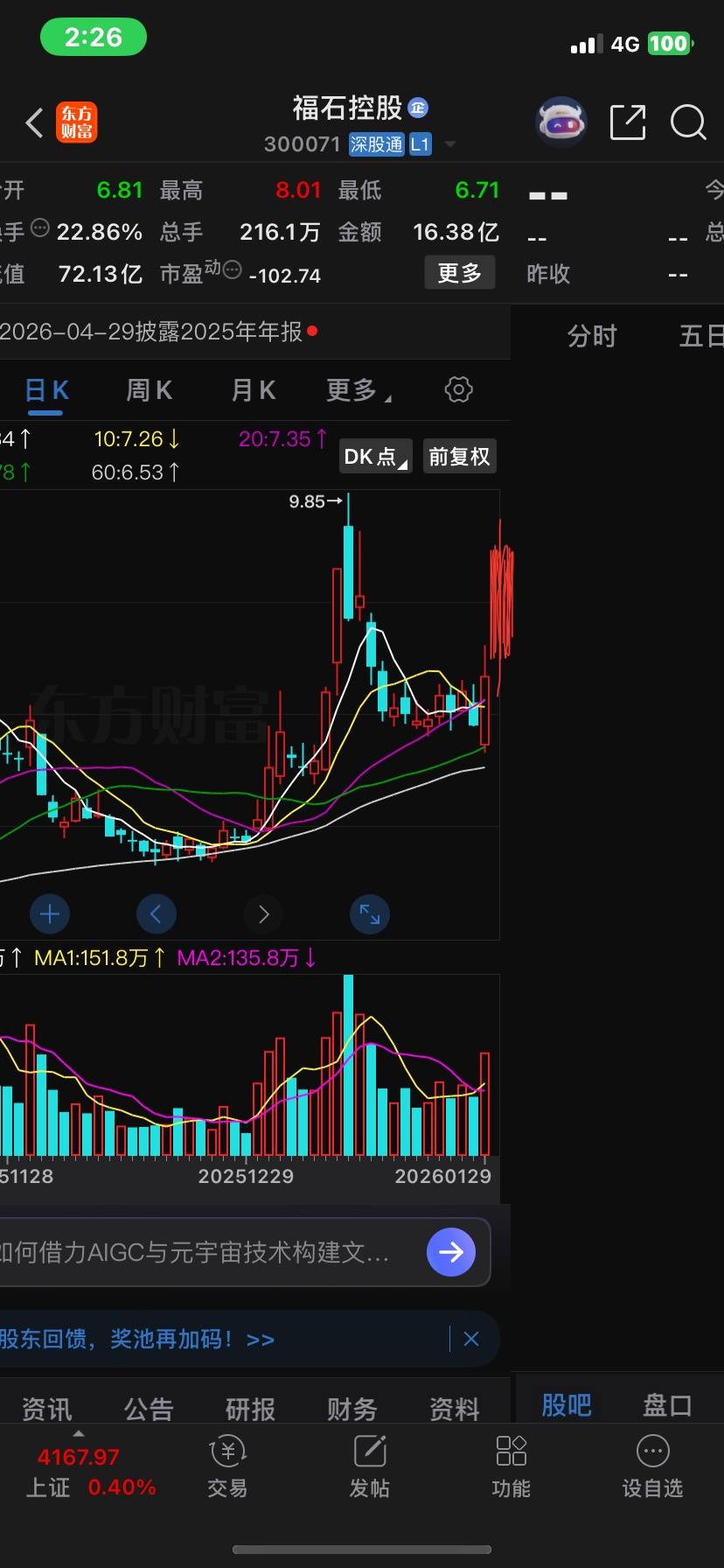Expand chart to fullscreen
The image size is (724, 1568).
[370, 914]
